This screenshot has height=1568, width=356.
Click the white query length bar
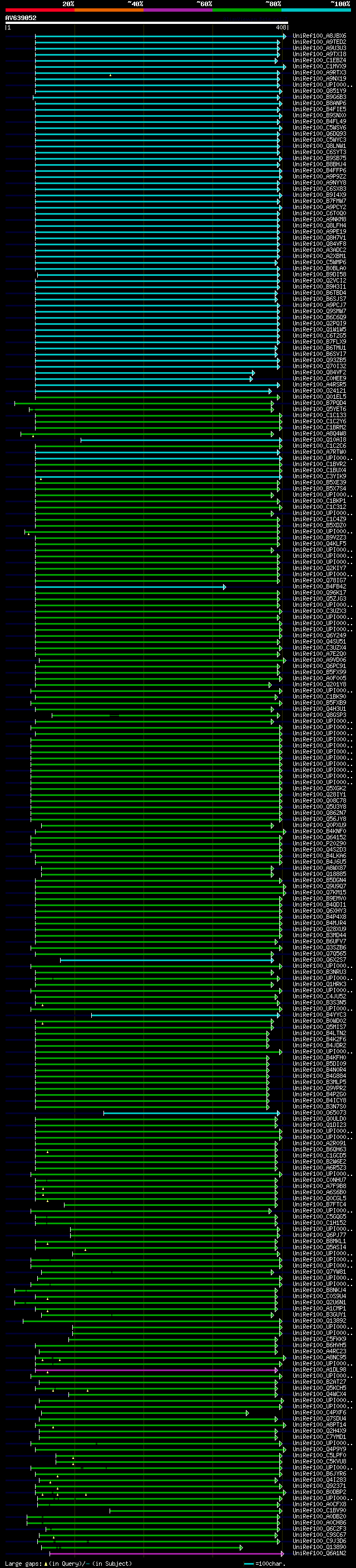[x=147, y=23]
